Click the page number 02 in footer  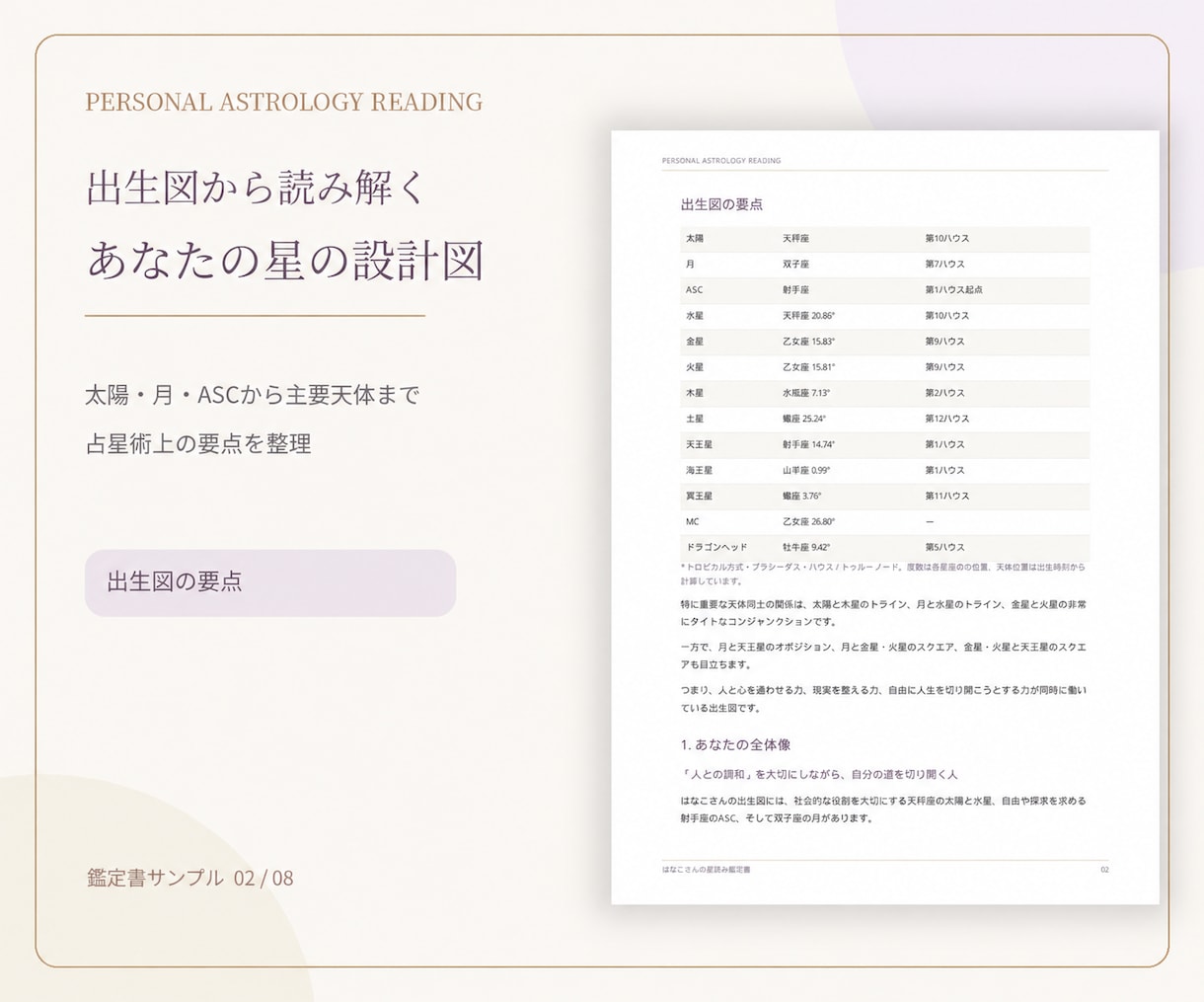click(1104, 870)
